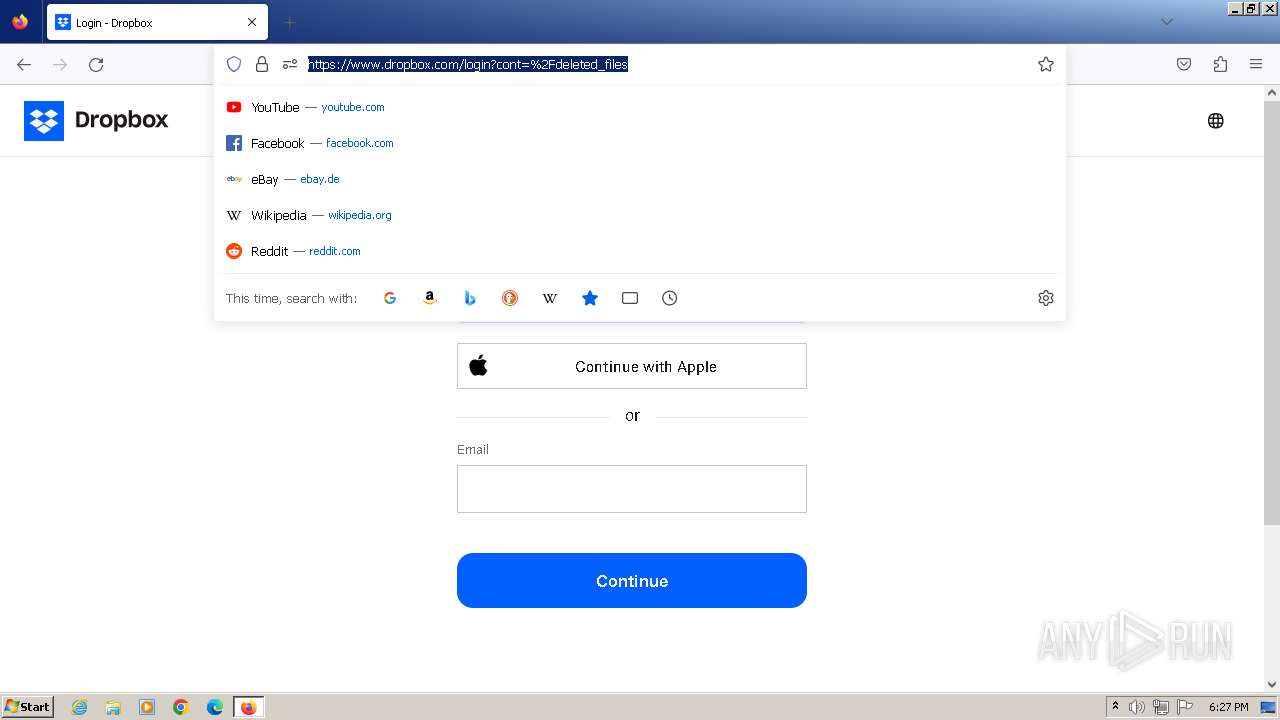Launch Internet Explorer from taskbar
Image resolution: width=1280 pixels, height=720 pixels.
coord(80,707)
